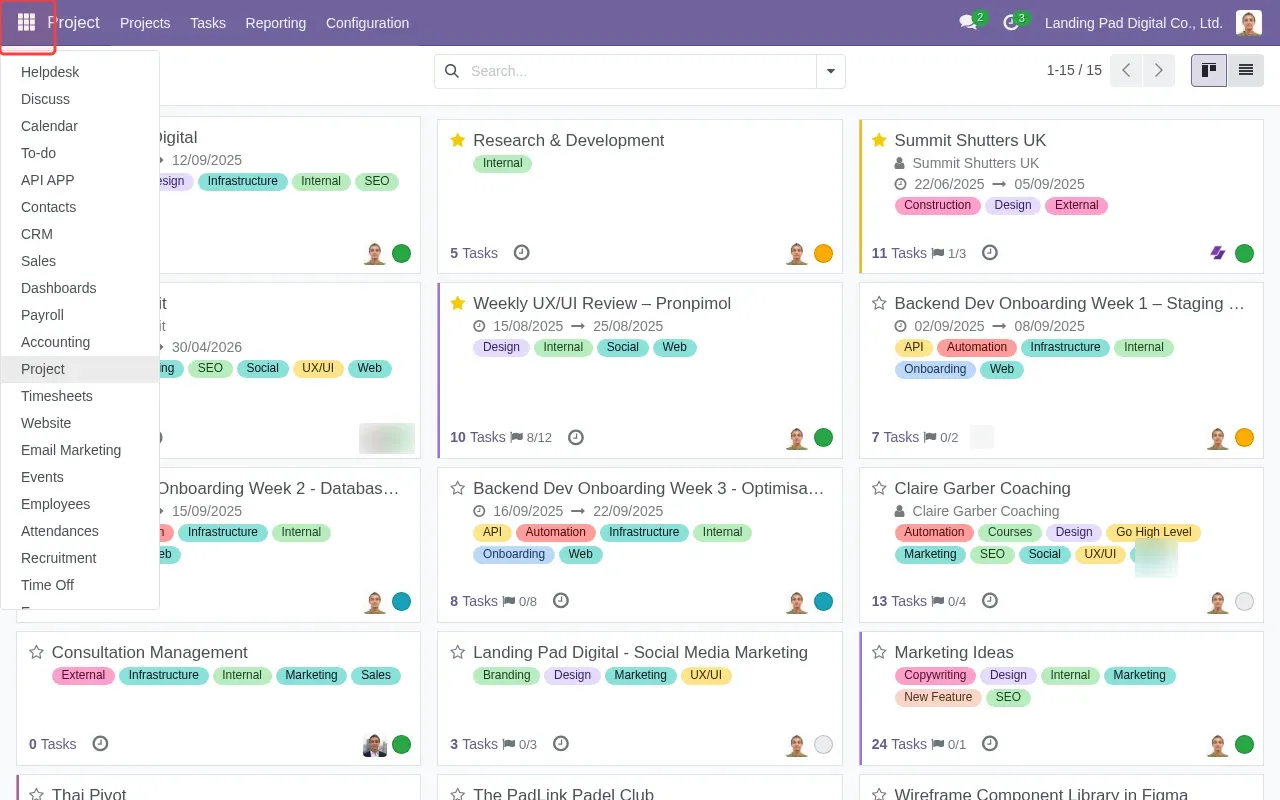1280x800 pixels.
Task: Click the apps grid menu icon
Action: coord(27,22)
